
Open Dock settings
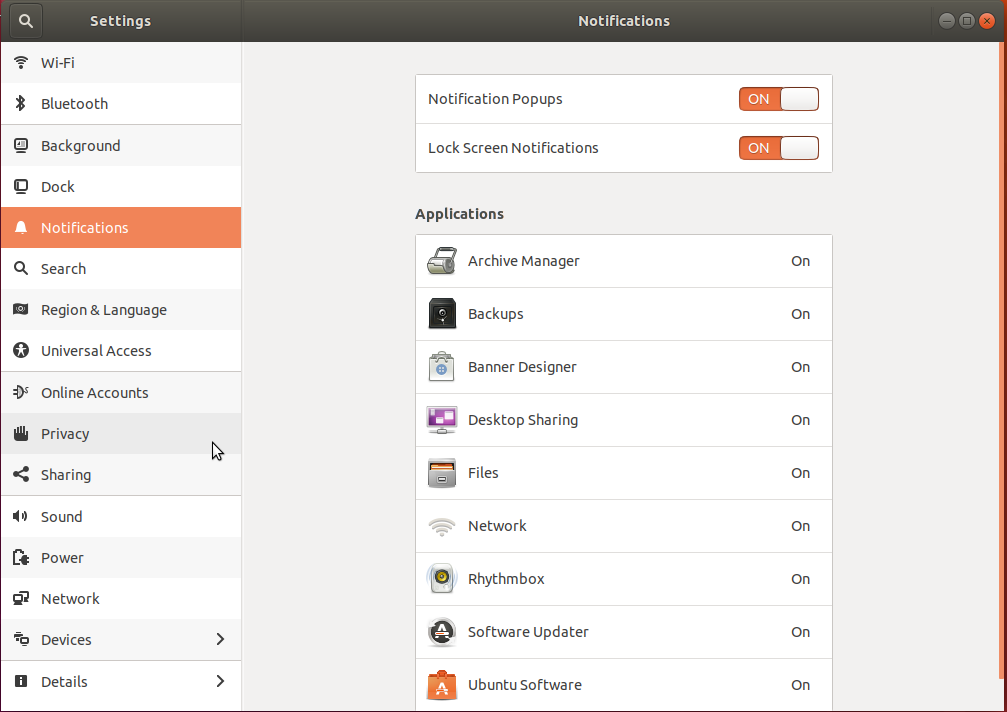[x=121, y=187]
